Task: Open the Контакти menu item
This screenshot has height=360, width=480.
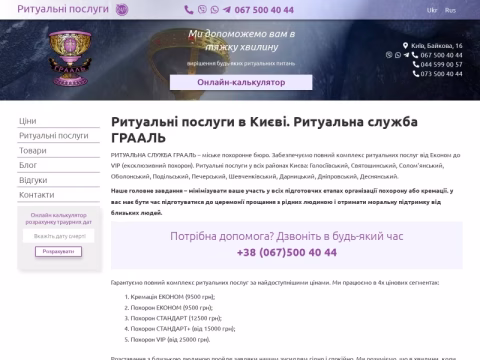Action: coord(58,195)
